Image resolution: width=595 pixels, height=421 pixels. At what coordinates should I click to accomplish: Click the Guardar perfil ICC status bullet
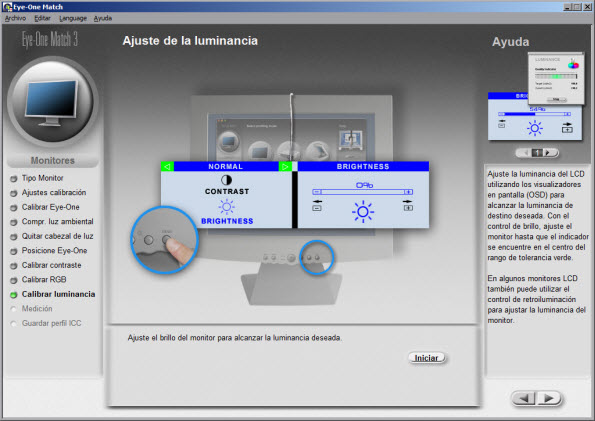(x=14, y=323)
